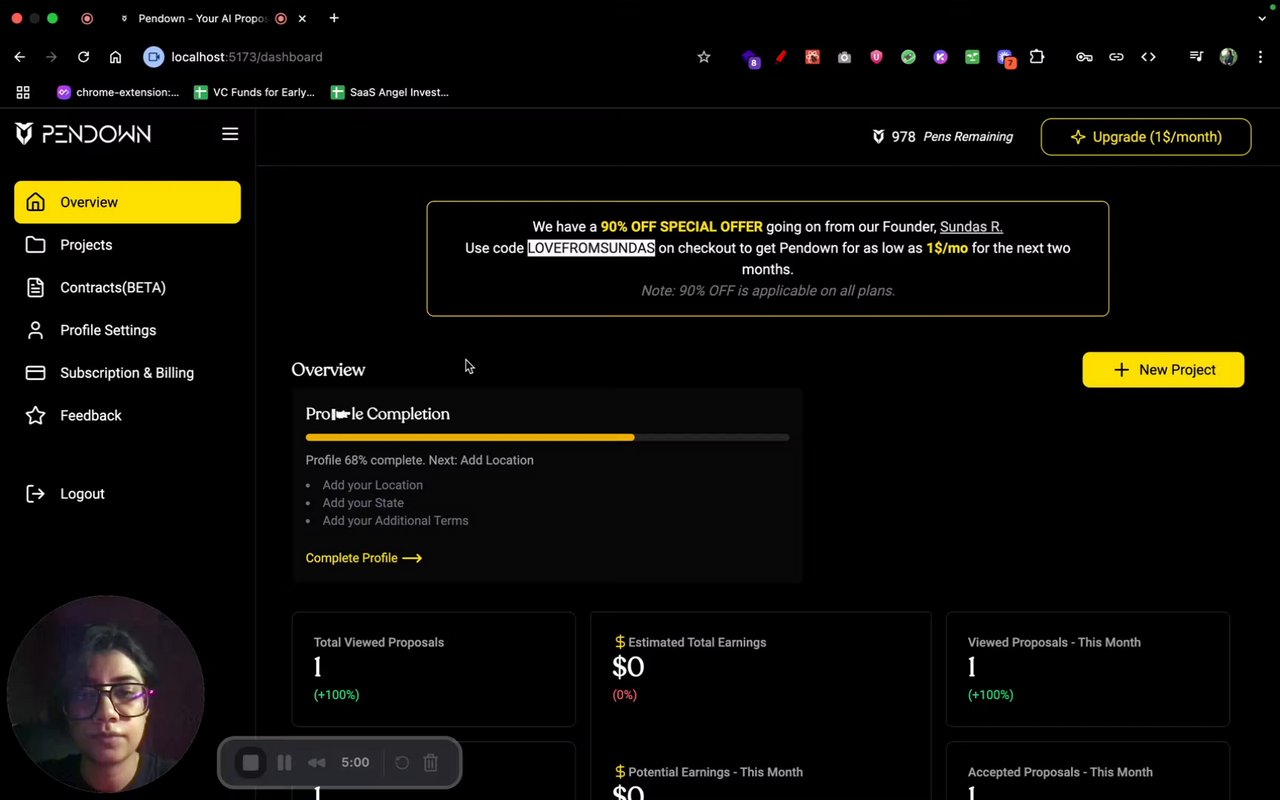Screen dimensions: 1280x800
Task: Open the Extensions puzzle icon
Action: pos(1037,57)
